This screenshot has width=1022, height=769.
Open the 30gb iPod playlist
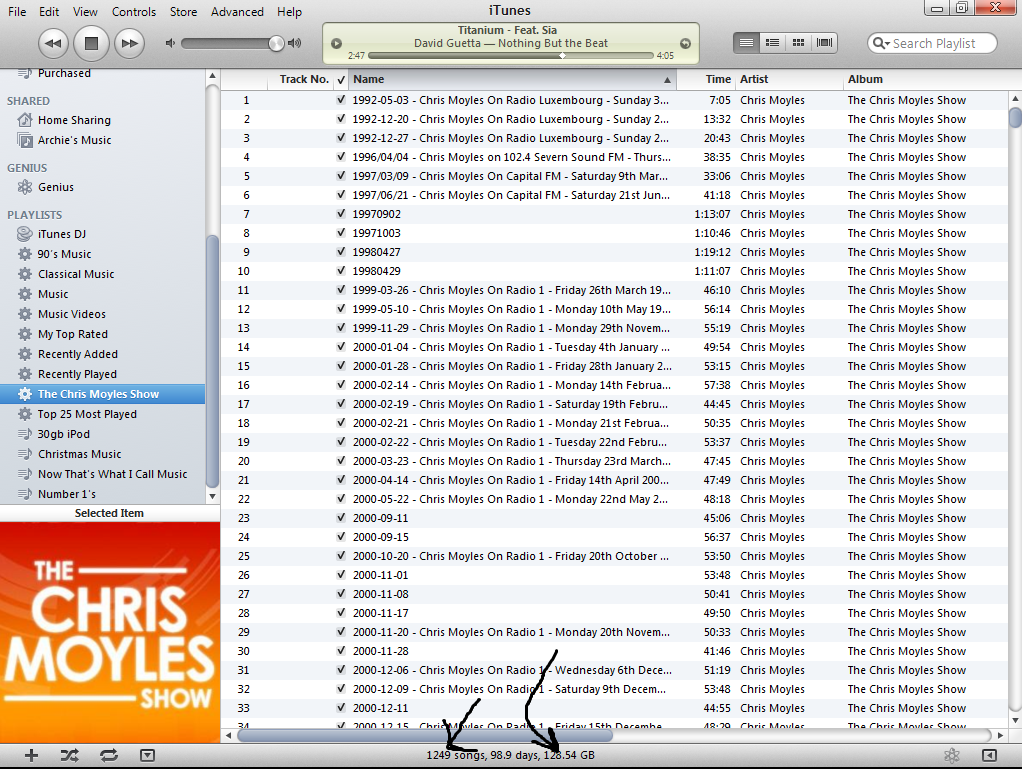pos(64,434)
